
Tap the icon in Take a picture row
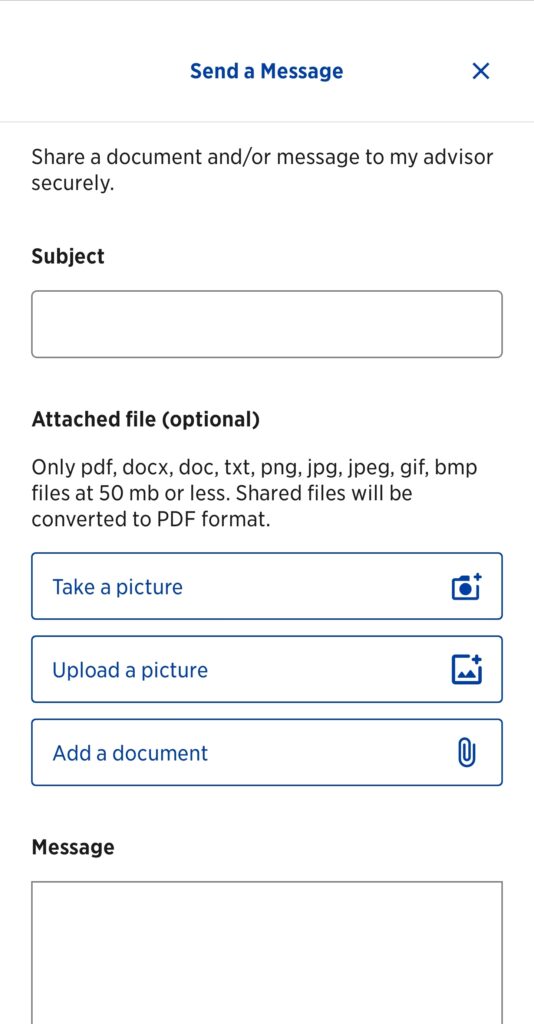tap(467, 586)
